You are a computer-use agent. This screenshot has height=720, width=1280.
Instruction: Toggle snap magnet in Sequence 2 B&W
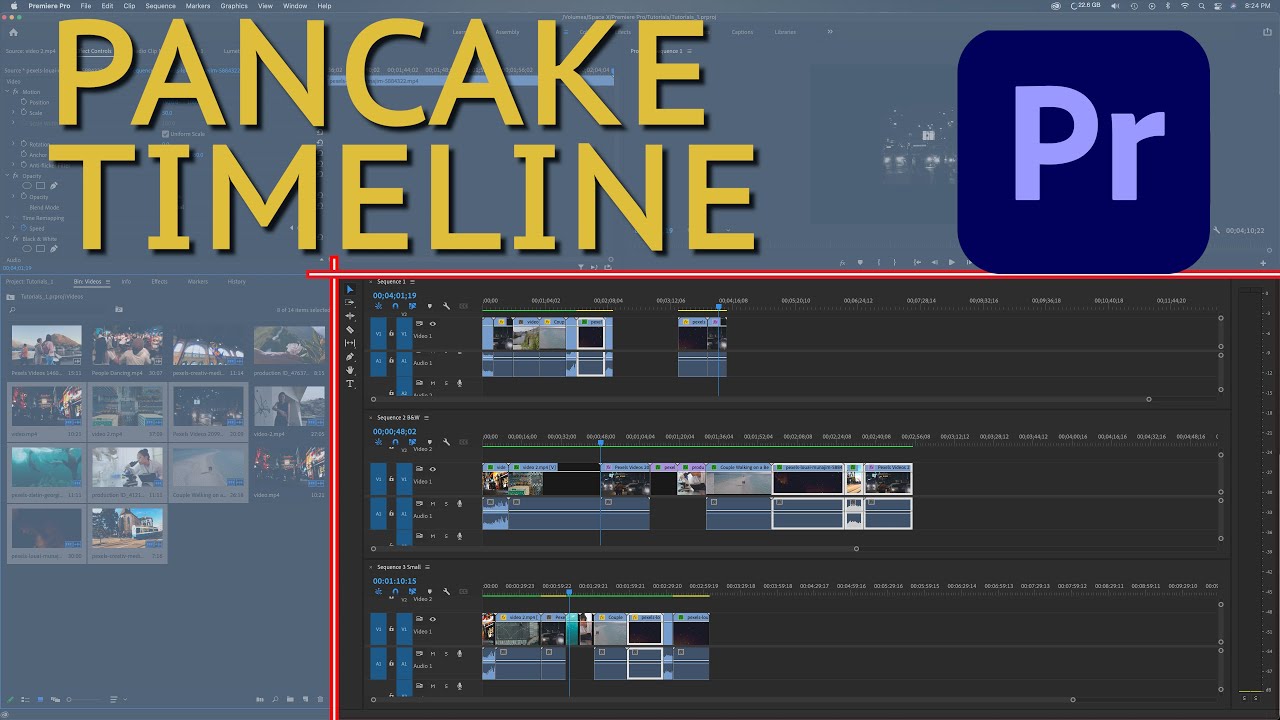(x=395, y=442)
